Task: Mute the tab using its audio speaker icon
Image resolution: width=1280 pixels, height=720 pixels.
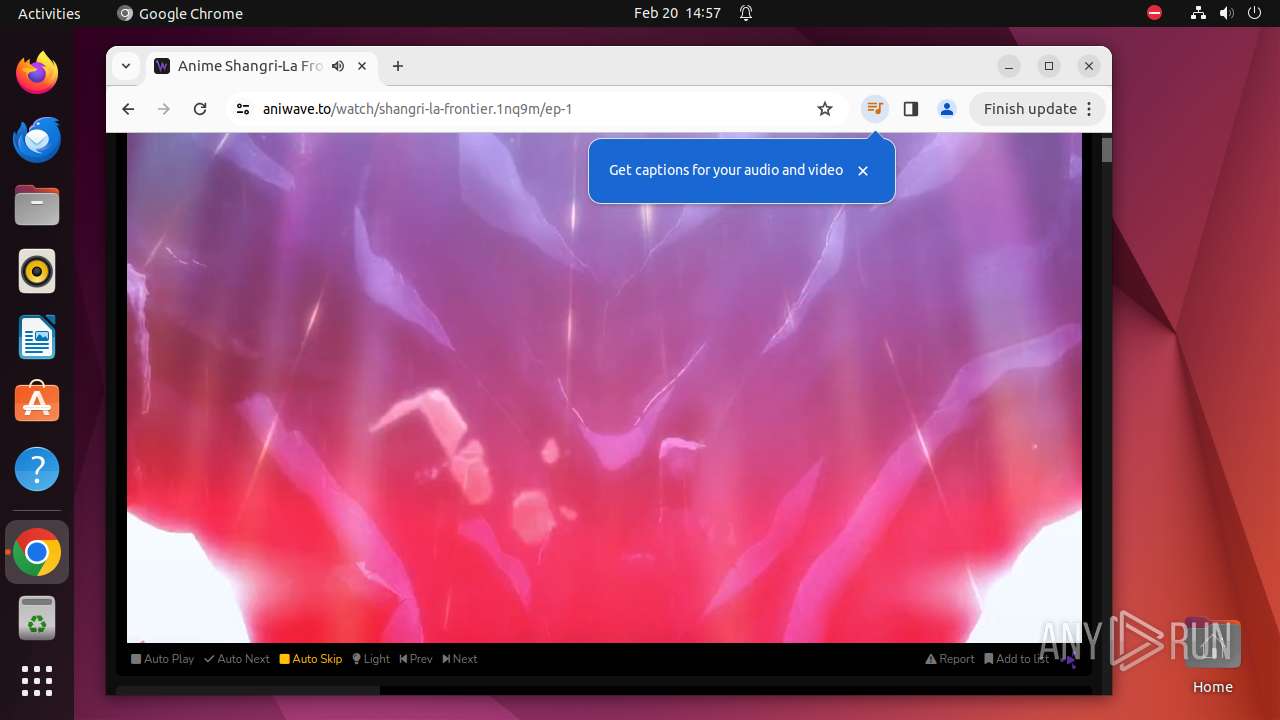Action: (338, 66)
